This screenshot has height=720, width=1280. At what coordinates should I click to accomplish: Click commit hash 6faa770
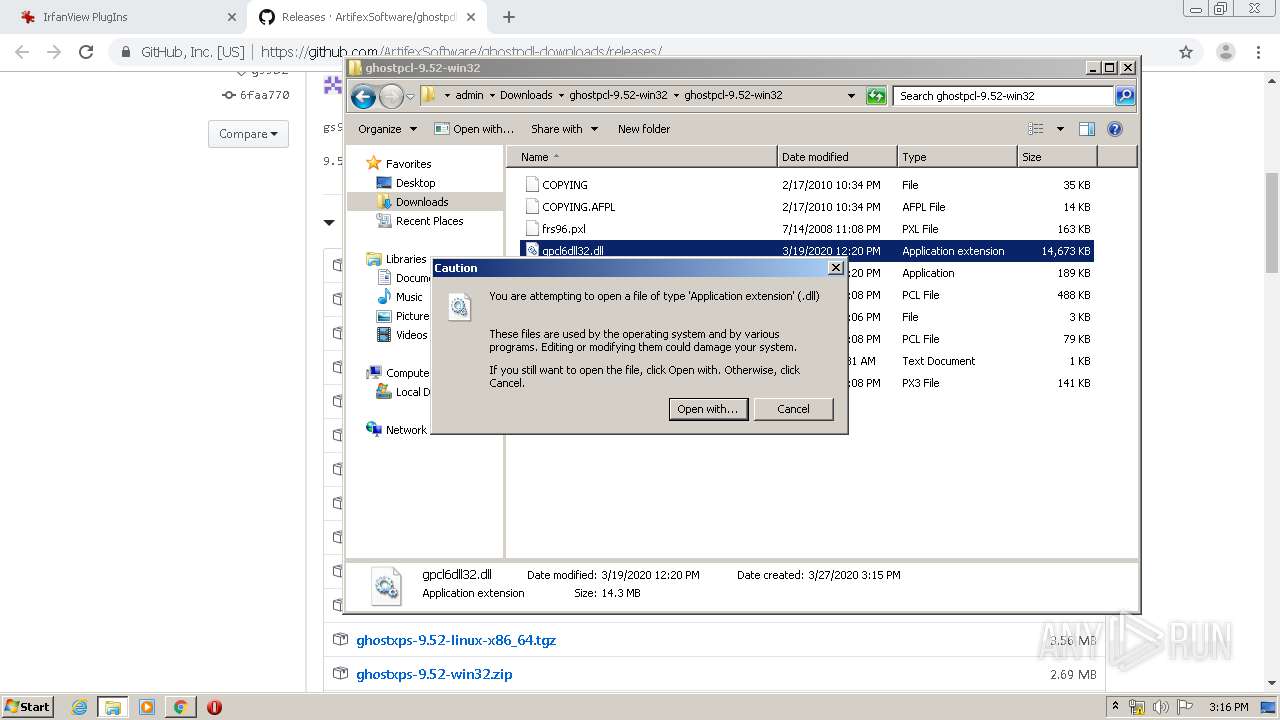(264, 95)
